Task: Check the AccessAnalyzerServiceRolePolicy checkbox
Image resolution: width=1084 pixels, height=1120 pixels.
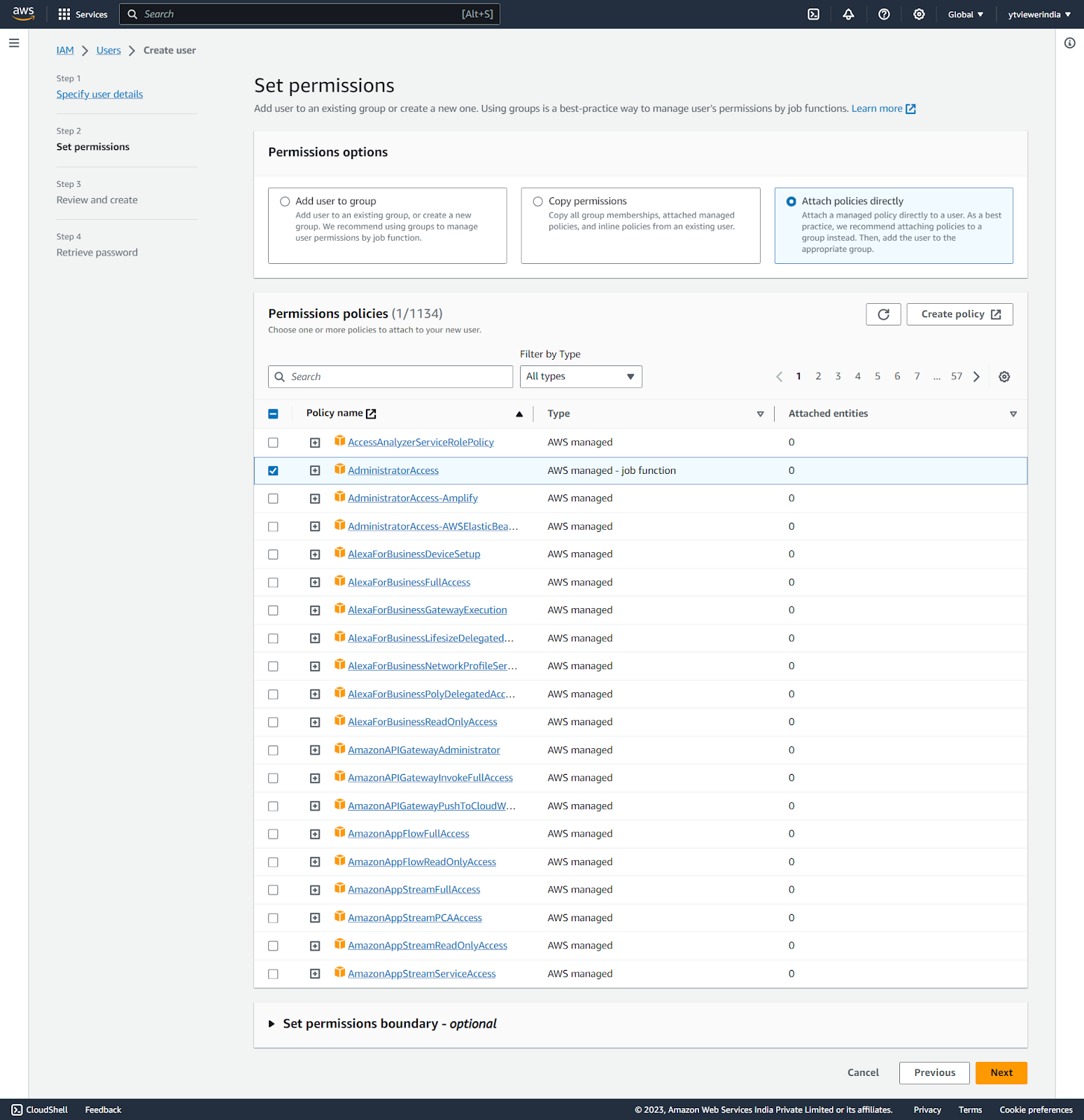Action: coord(273,442)
